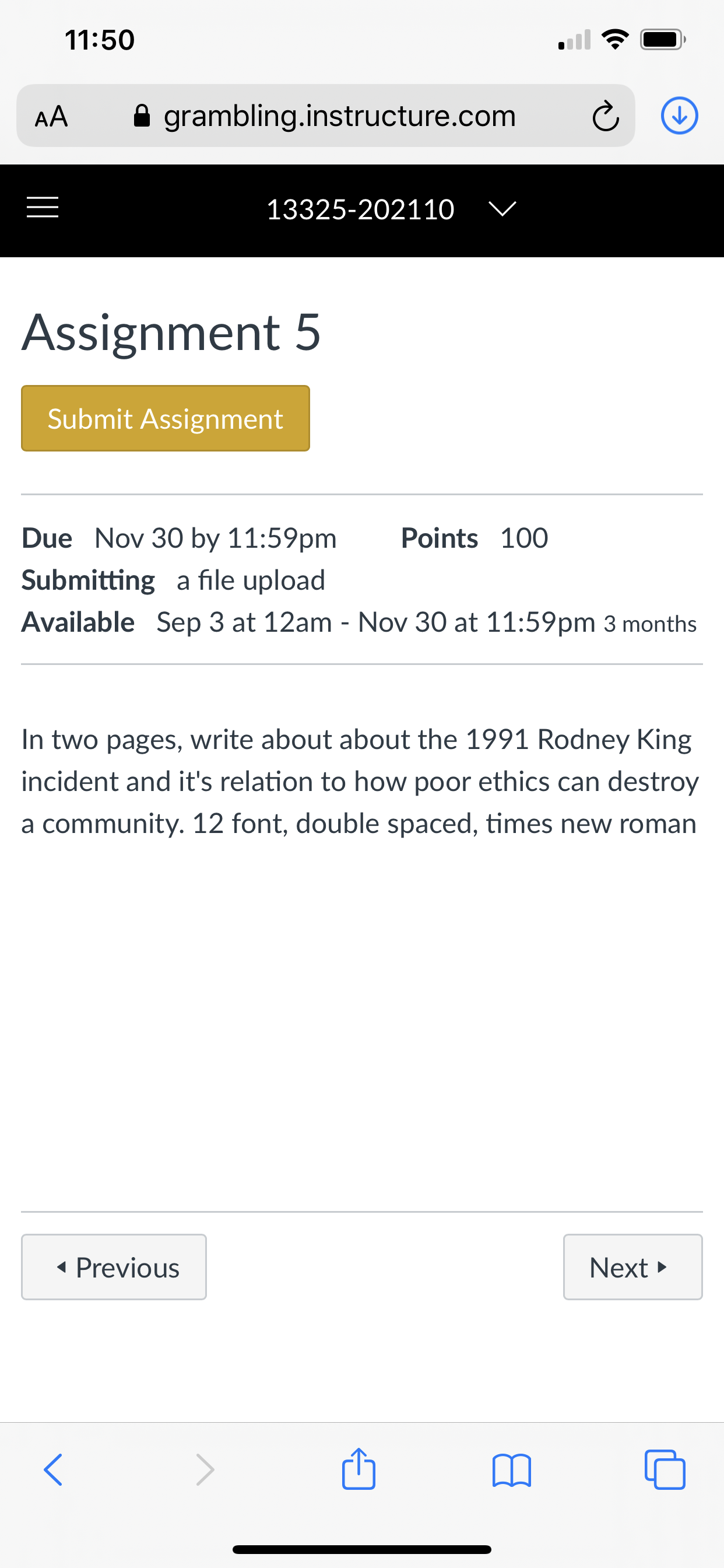Go to the Next module item
This screenshot has height=1568, width=724.
632,1268
